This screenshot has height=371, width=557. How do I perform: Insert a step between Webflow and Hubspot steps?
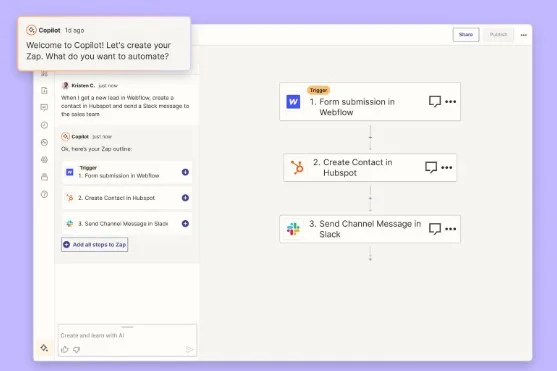[370, 137]
